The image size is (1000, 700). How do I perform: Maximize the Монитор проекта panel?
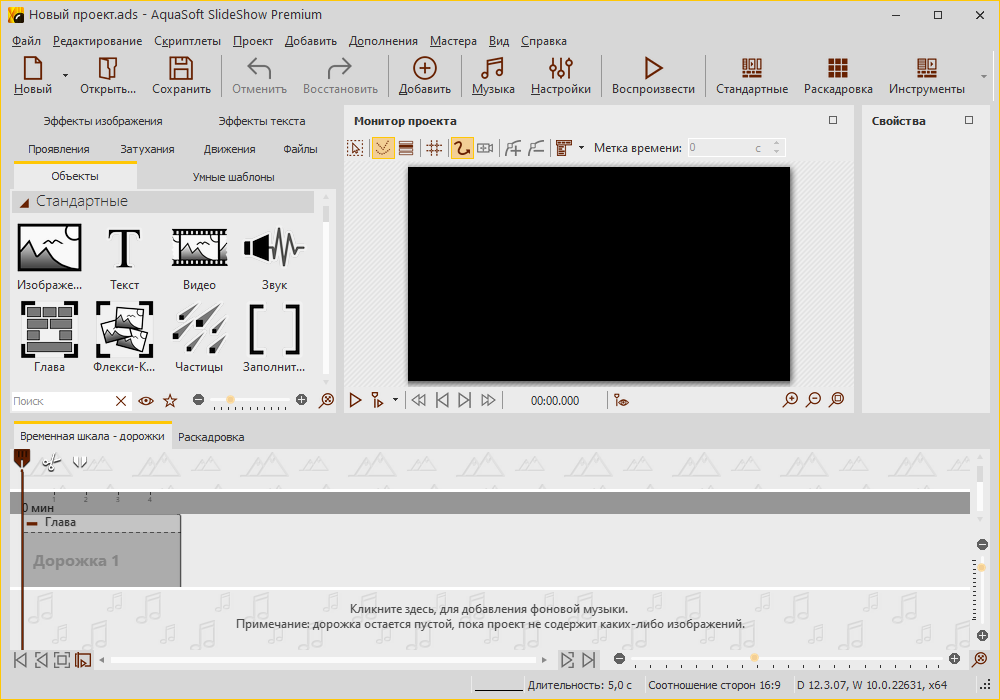click(833, 120)
